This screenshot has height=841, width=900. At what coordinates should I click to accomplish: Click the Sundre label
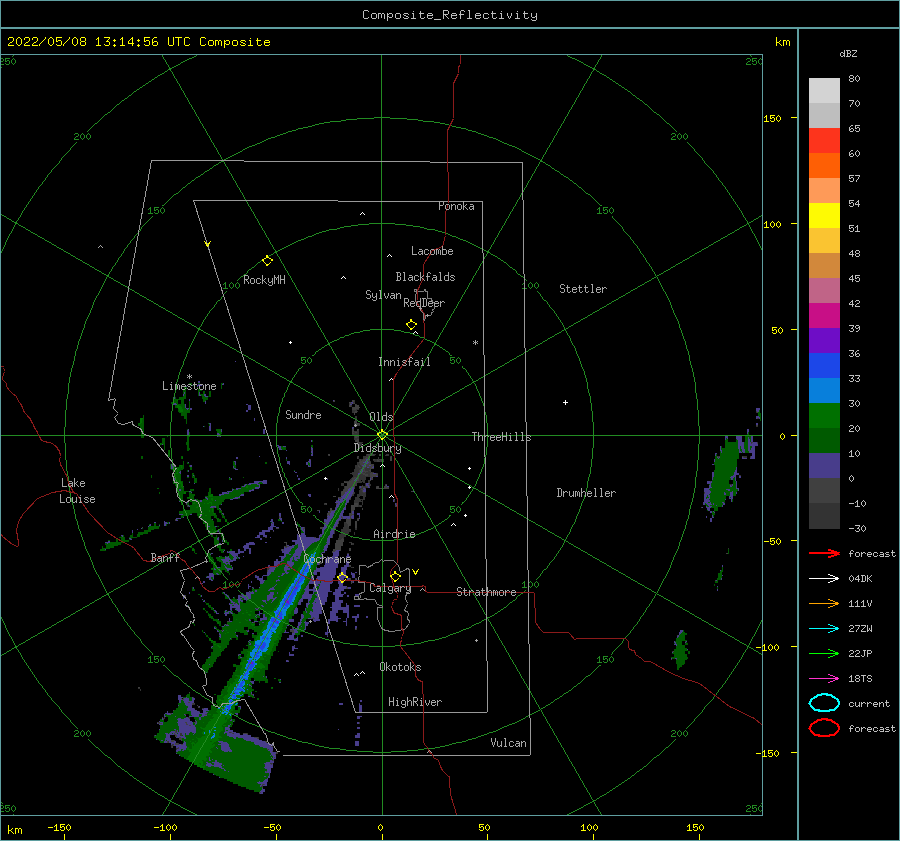coord(303,414)
